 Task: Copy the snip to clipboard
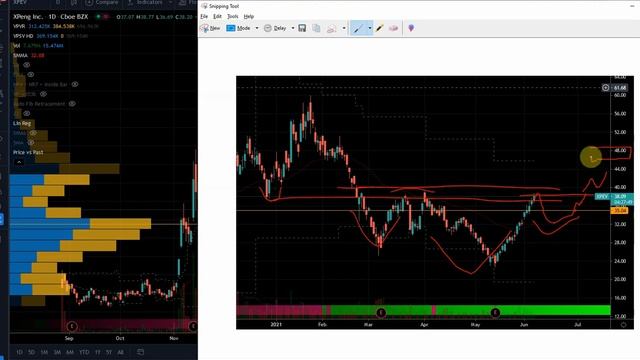click(x=316, y=28)
